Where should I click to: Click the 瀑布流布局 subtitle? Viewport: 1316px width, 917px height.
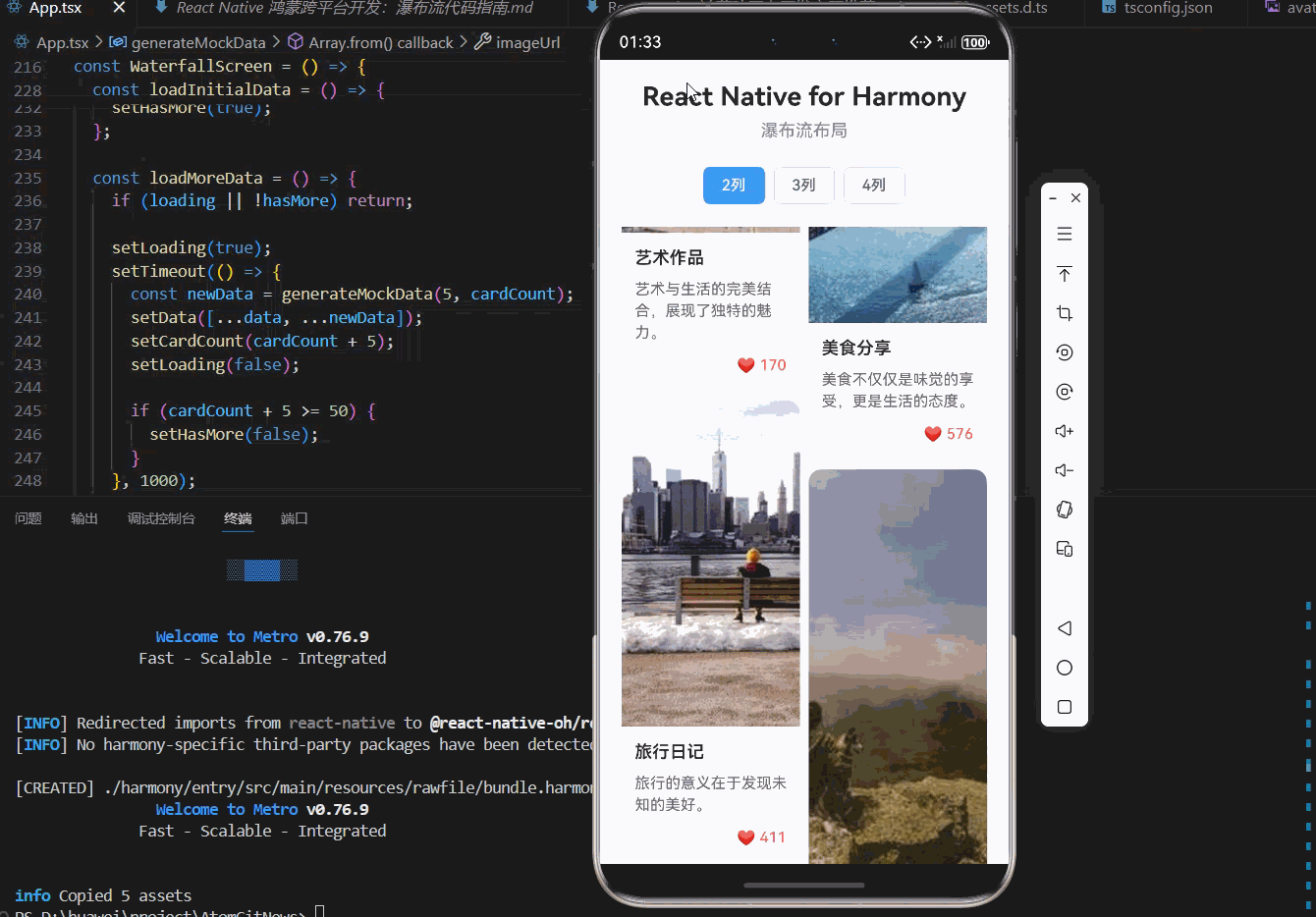tap(804, 131)
